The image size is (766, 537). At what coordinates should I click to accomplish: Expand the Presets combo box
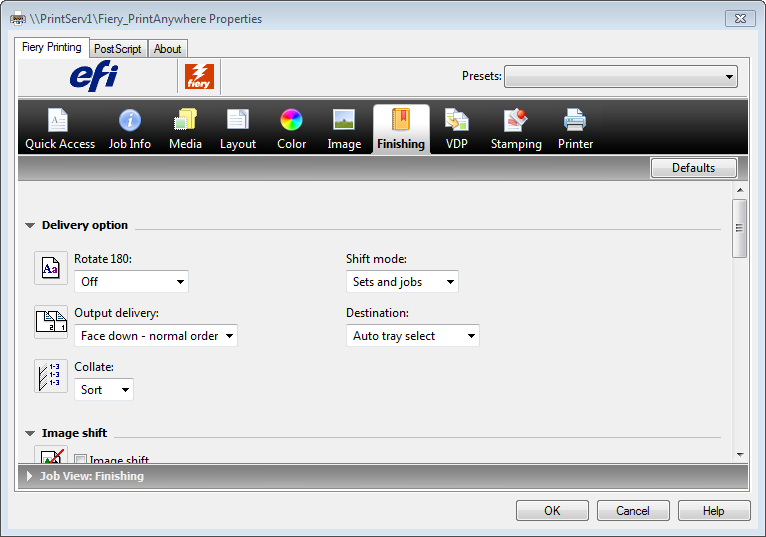tap(620, 77)
